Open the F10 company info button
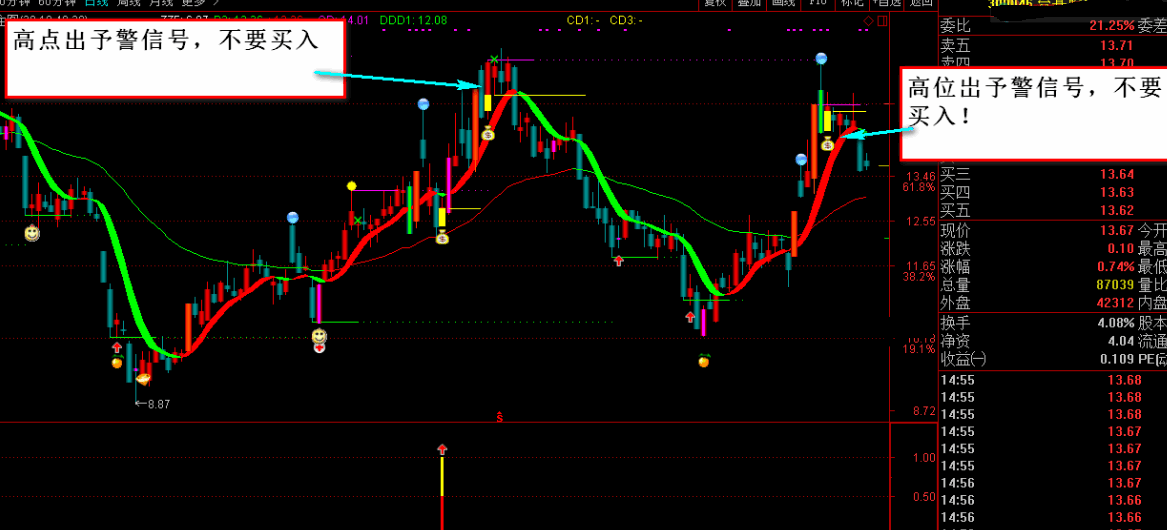This screenshot has height=530, width=1167. click(817, 4)
